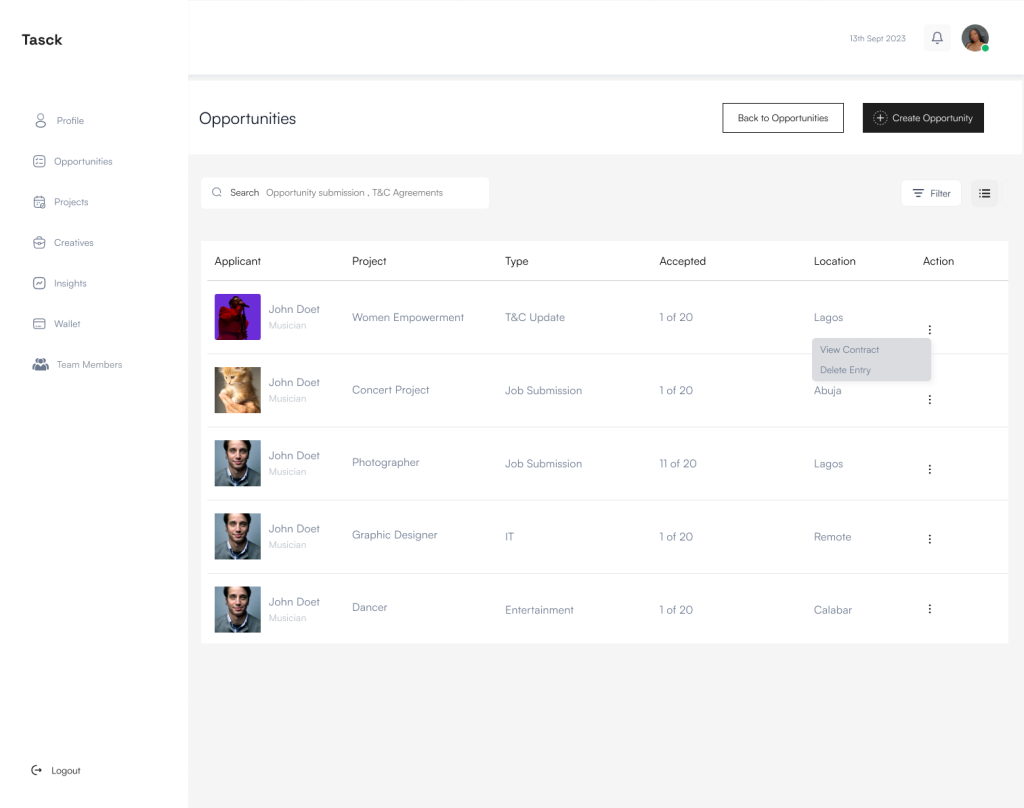Click Back to Opportunities button
Viewport: 1024px width, 808px height.
coord(783,118)
